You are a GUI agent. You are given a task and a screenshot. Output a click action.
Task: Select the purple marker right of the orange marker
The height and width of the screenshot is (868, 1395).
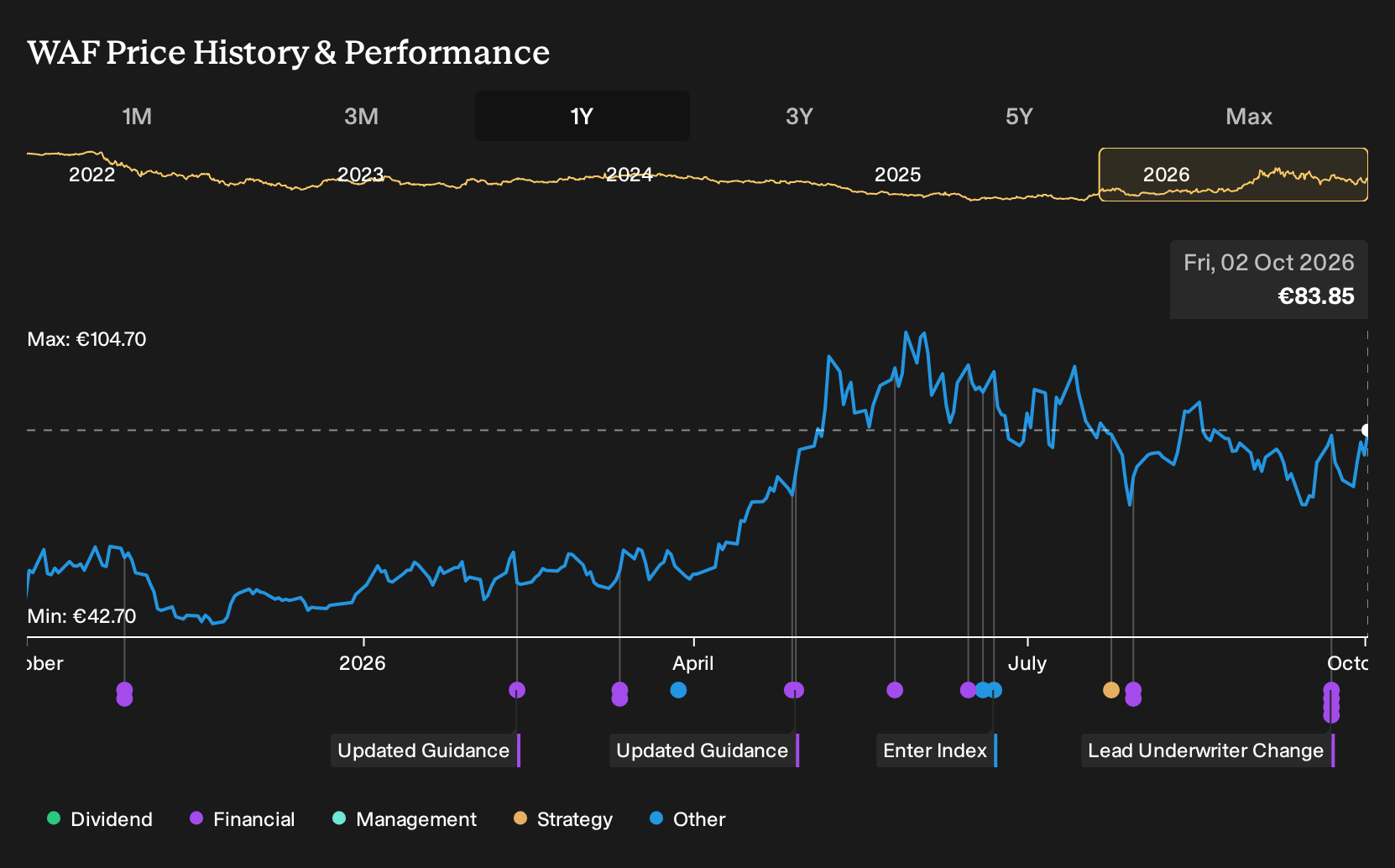[x=1133, y=694]
